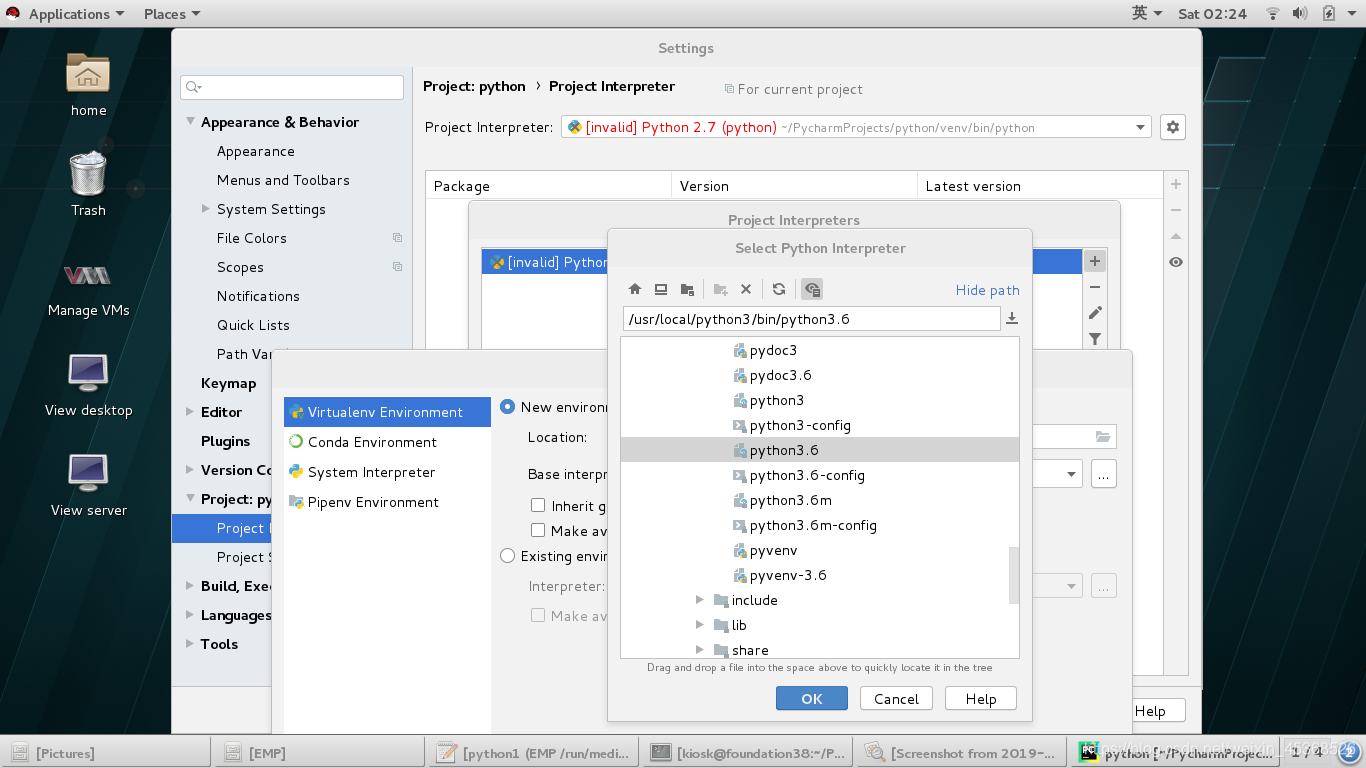This screenshot has height=768, width=1366.
Task: Edit interpreter with pencil icon
Action: (1095, 313)
